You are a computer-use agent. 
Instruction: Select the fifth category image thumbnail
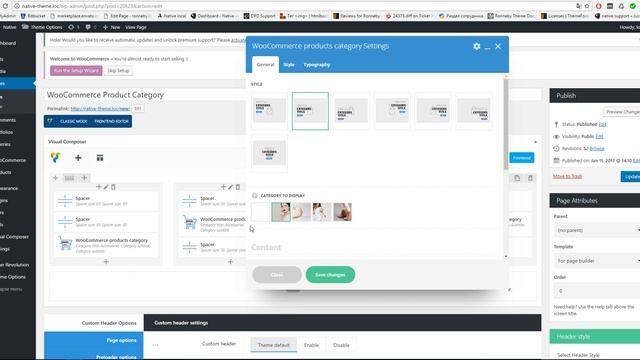pos(342,212)
